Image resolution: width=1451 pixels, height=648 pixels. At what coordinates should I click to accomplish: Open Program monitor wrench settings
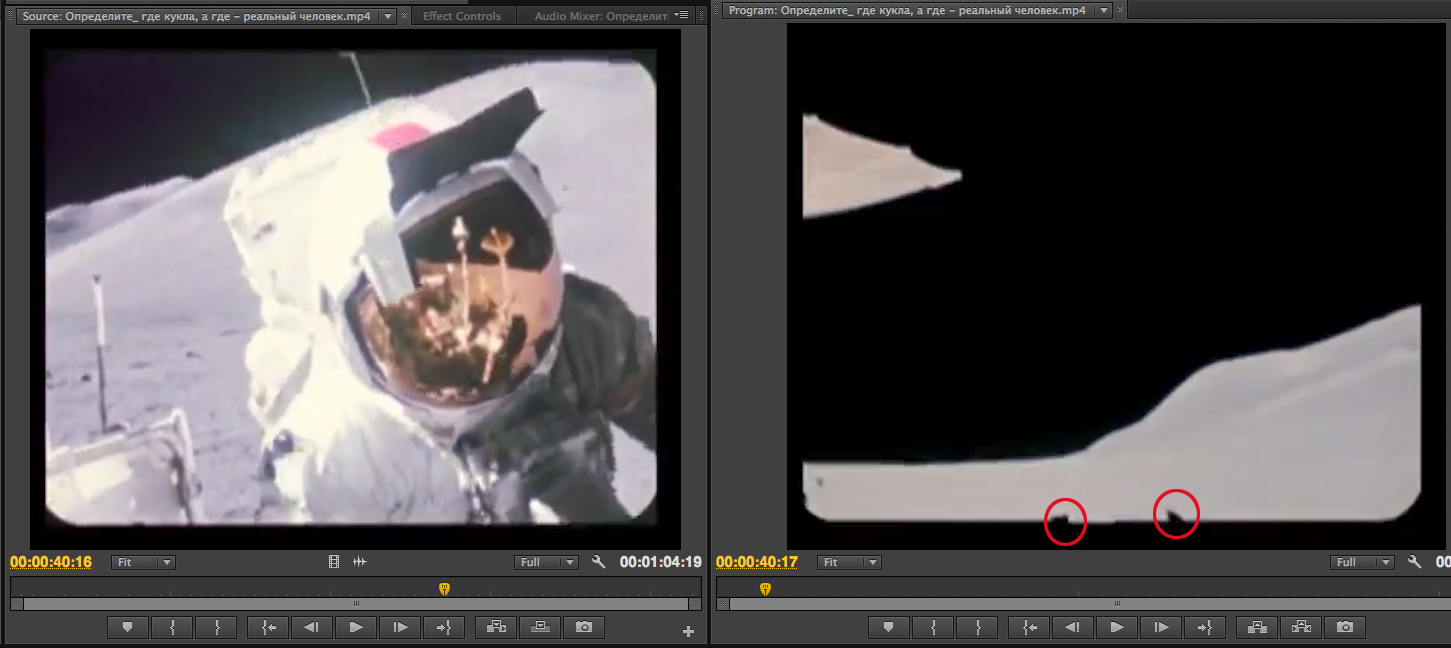pyautogui.click(x=1414, y=562)
